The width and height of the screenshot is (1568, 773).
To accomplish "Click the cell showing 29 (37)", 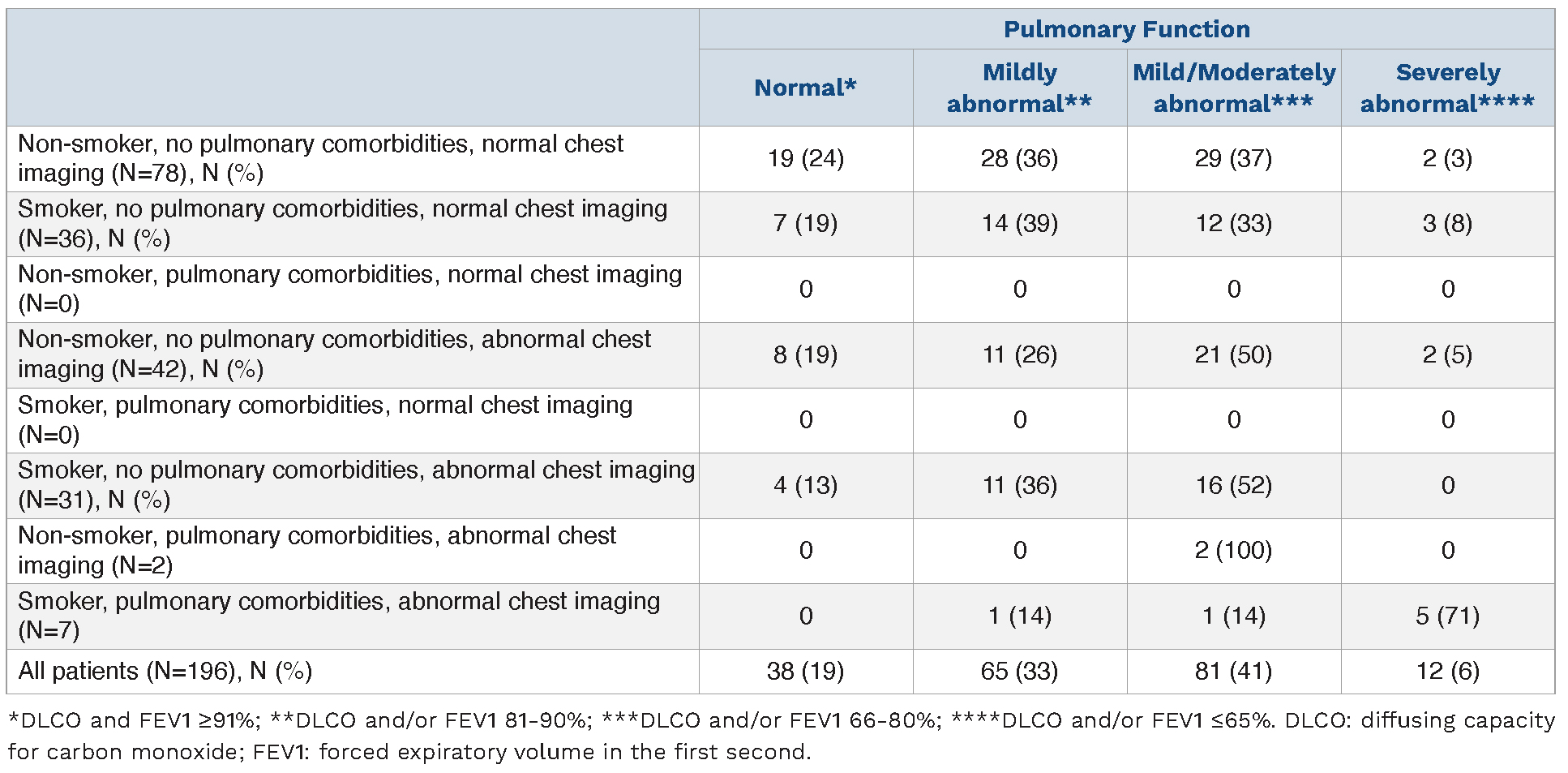I will click(x=1233, y=158).
